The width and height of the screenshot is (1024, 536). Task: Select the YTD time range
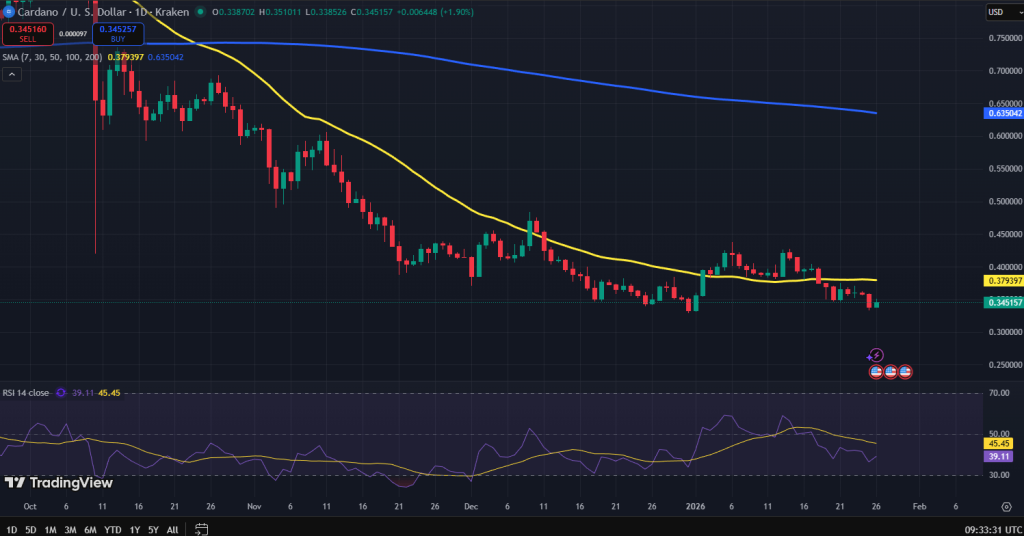113,529
